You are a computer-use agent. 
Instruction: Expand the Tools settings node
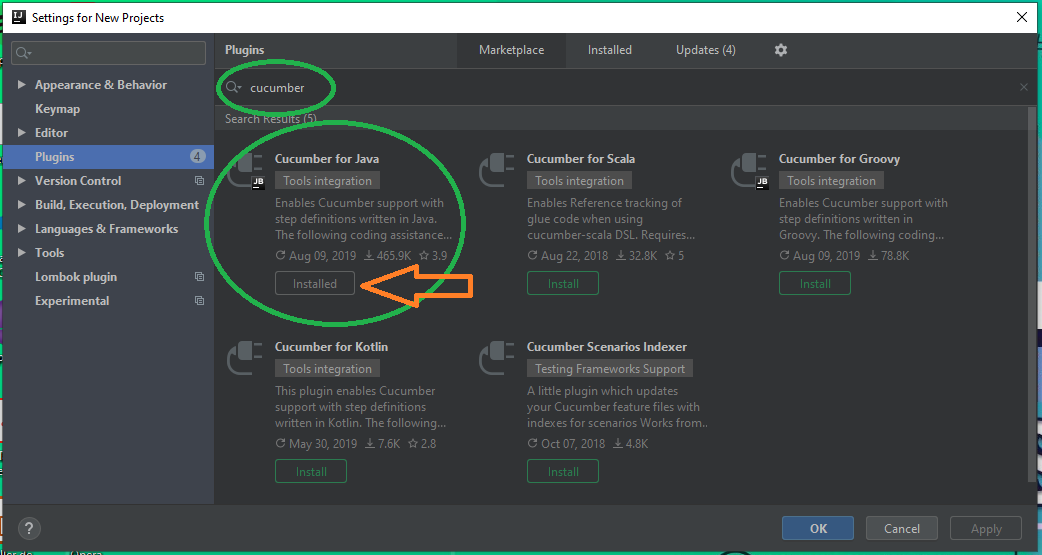22,253
